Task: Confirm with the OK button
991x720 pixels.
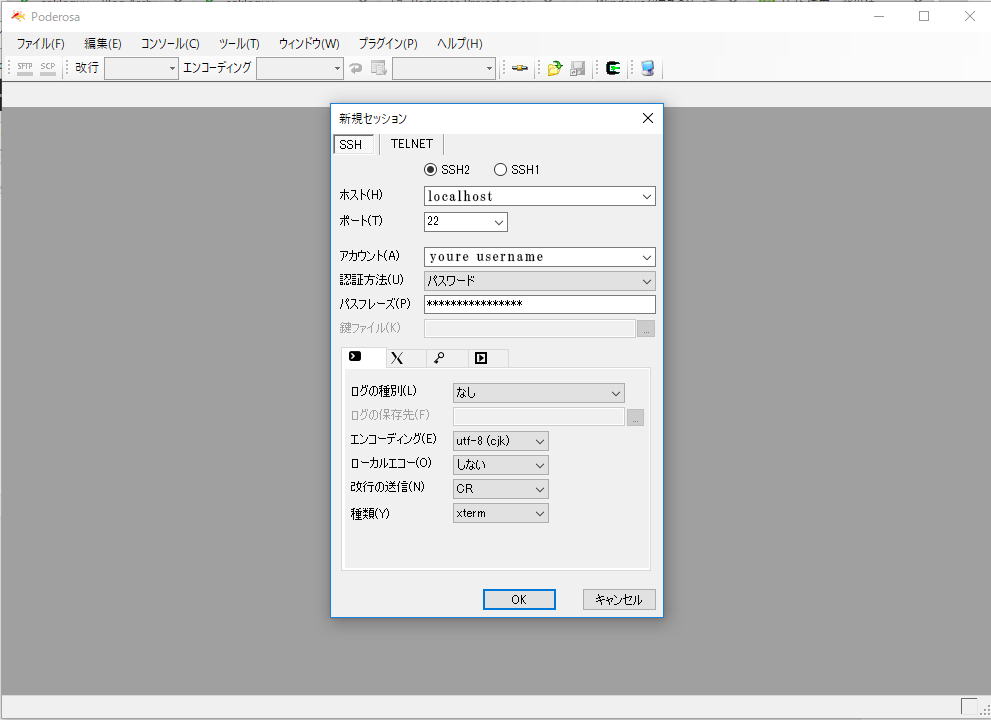Action: coord(519,599)
